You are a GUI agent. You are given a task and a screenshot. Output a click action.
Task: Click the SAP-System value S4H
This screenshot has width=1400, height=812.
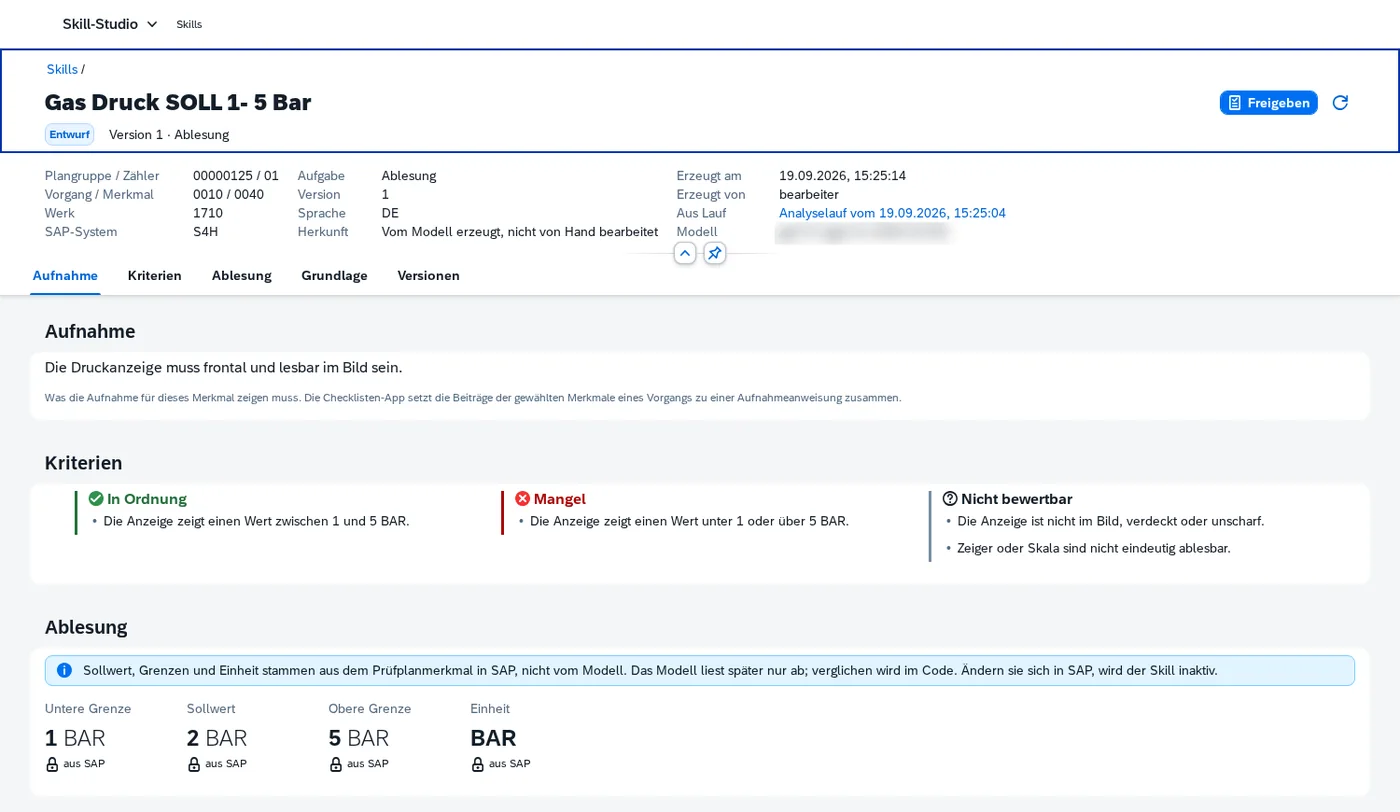[205, 232]
